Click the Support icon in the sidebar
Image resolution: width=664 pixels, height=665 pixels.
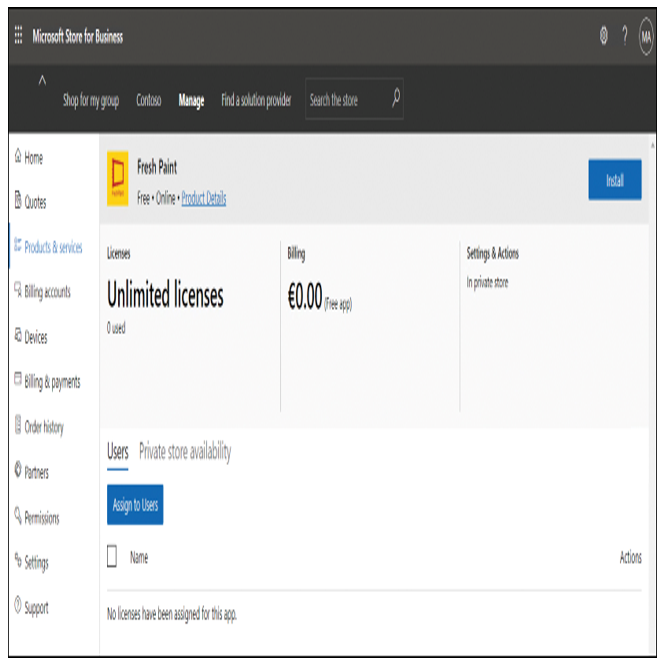[x=18, y=605]
